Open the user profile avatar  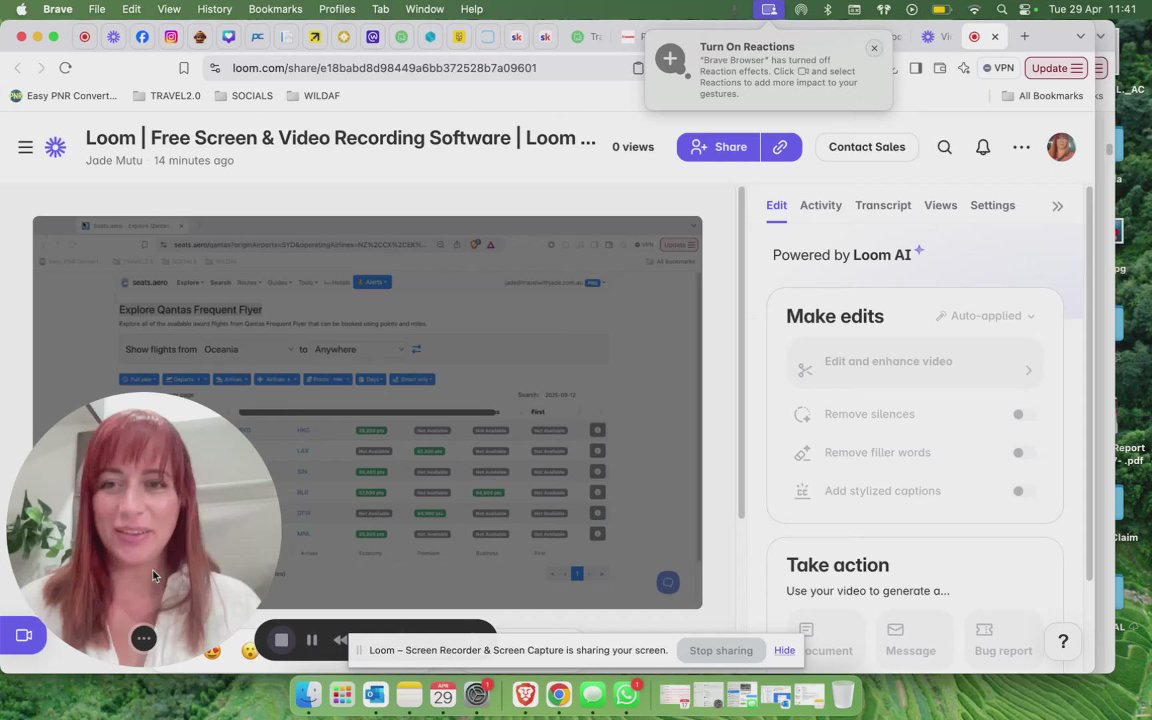(x=1061, y=147)
